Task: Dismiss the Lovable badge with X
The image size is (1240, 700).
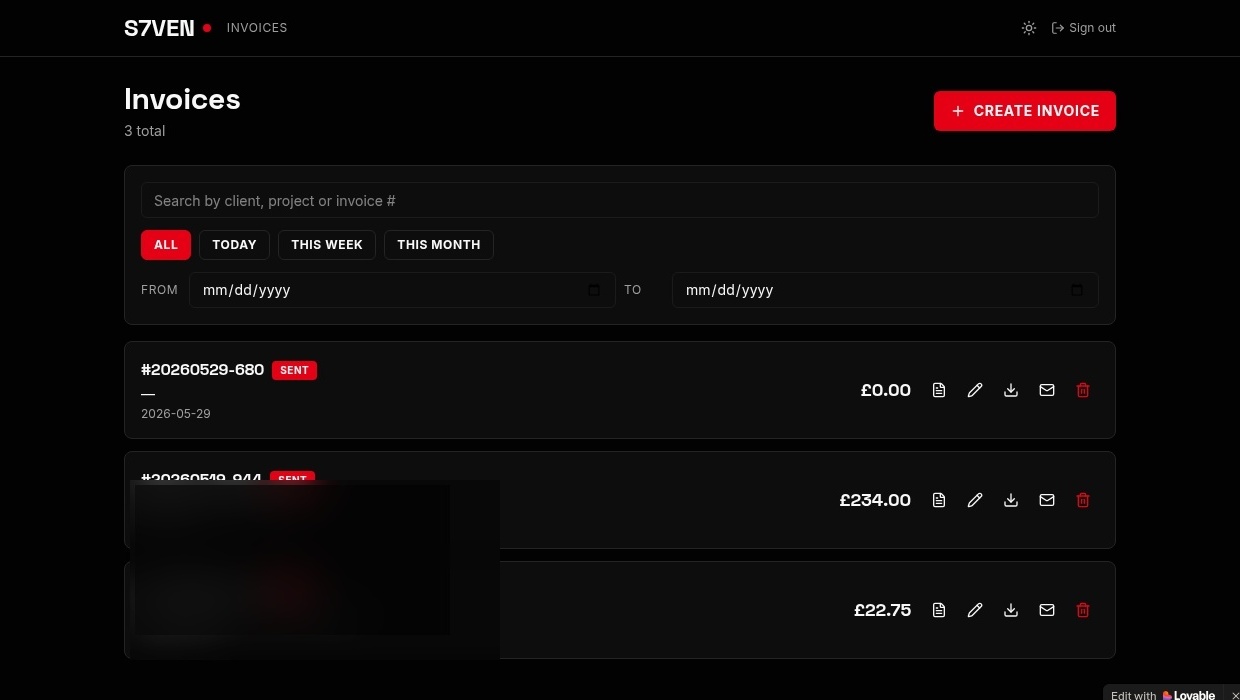Action: click(x=1234, y=695)
